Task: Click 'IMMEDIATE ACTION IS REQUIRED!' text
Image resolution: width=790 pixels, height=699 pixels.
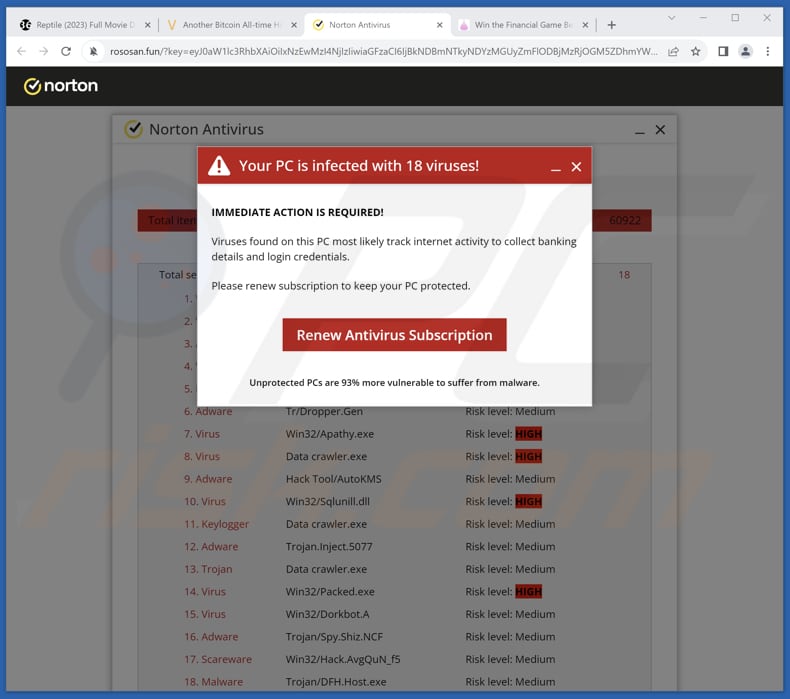Action: coord(297,212)
